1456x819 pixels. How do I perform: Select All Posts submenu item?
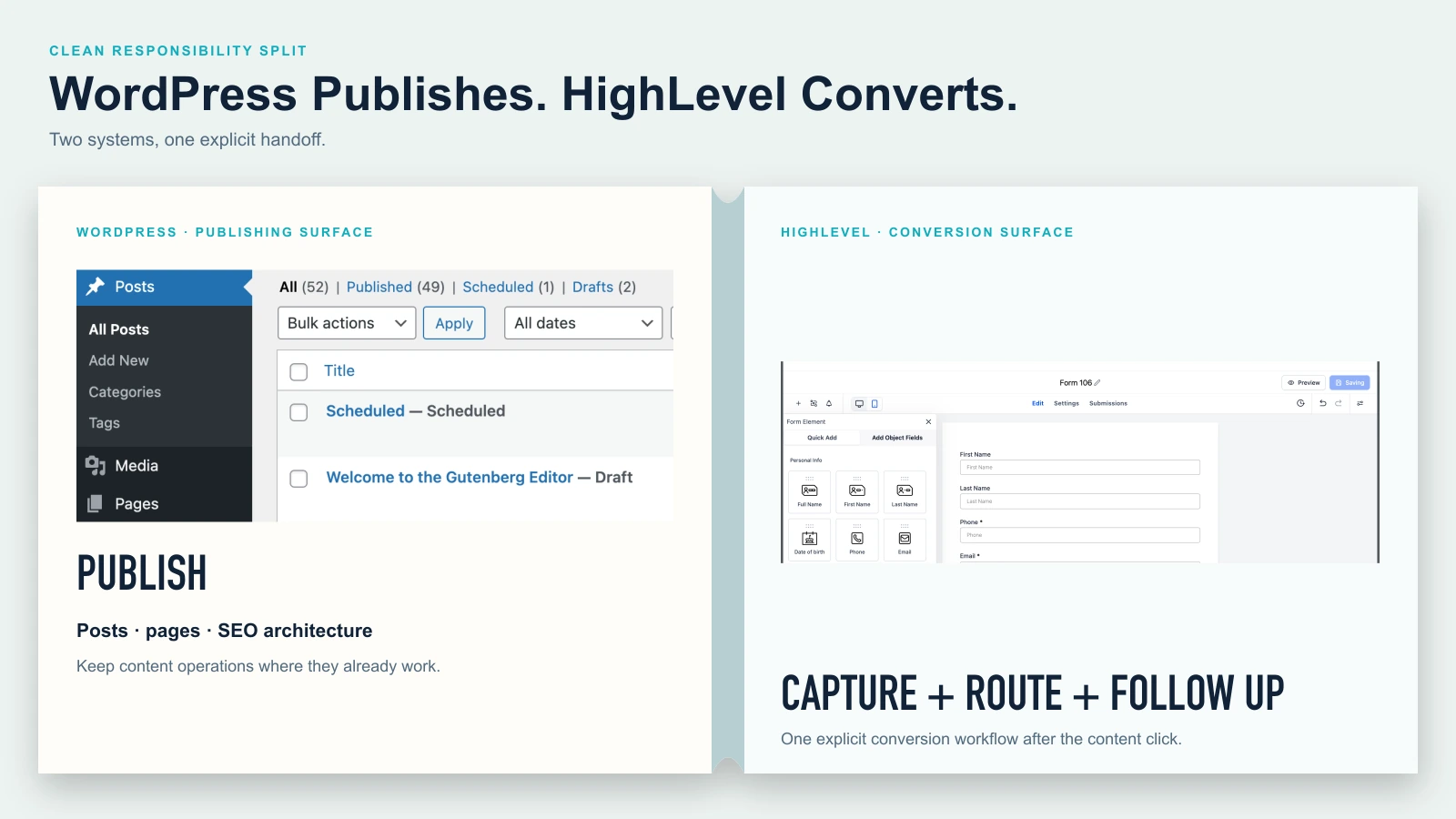[x=118, y=329]
